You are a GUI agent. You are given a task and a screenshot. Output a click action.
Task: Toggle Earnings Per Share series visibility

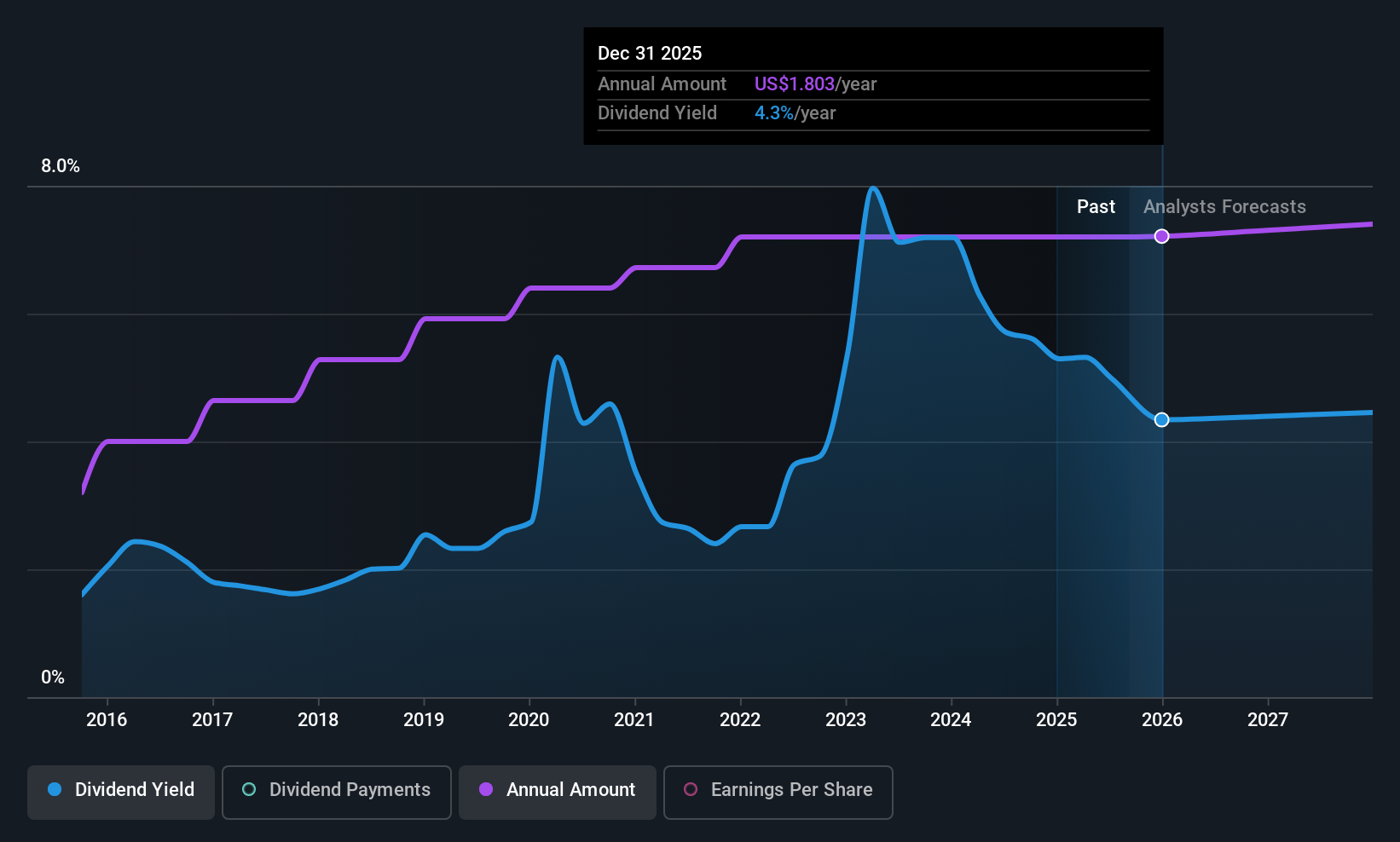click(x=778, y=791)
